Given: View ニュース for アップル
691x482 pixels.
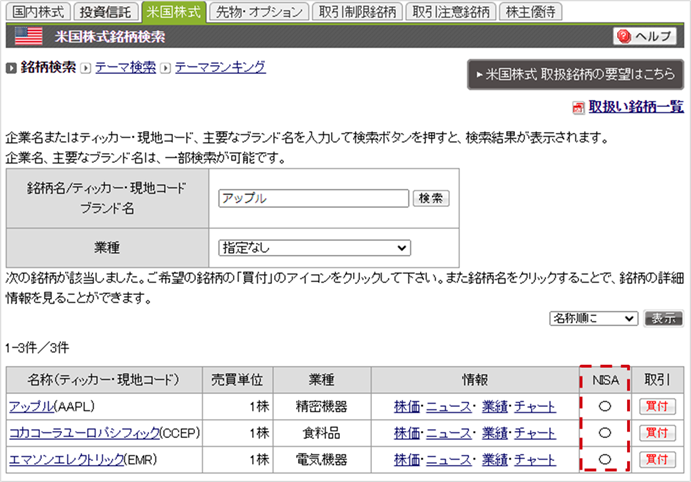Looking at the screenshot, I should pyautogui.click(x=449, y=406).
